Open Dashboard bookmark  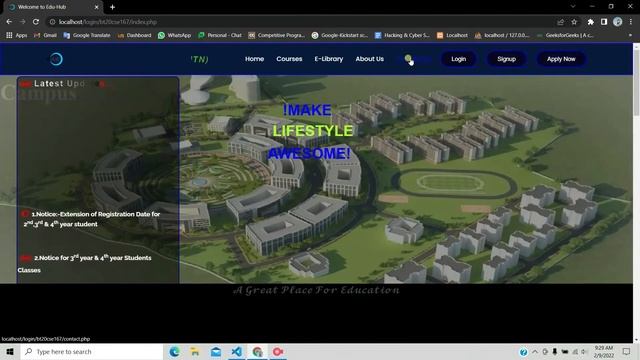134,36
